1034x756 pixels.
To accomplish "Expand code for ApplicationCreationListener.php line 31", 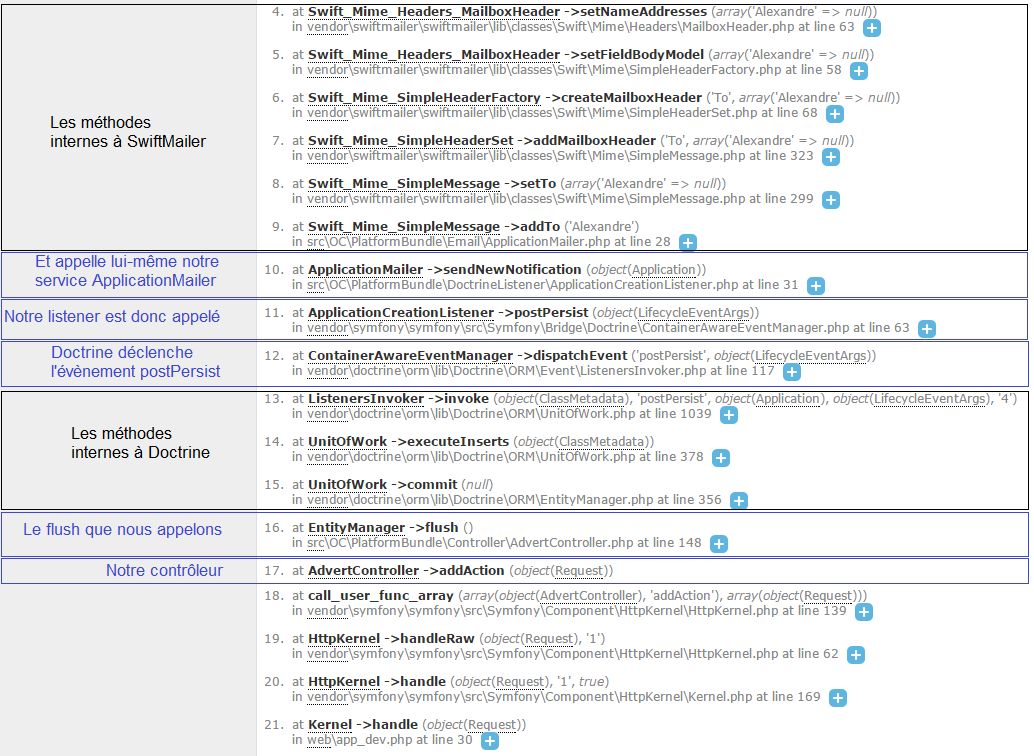I will point(816,286).
